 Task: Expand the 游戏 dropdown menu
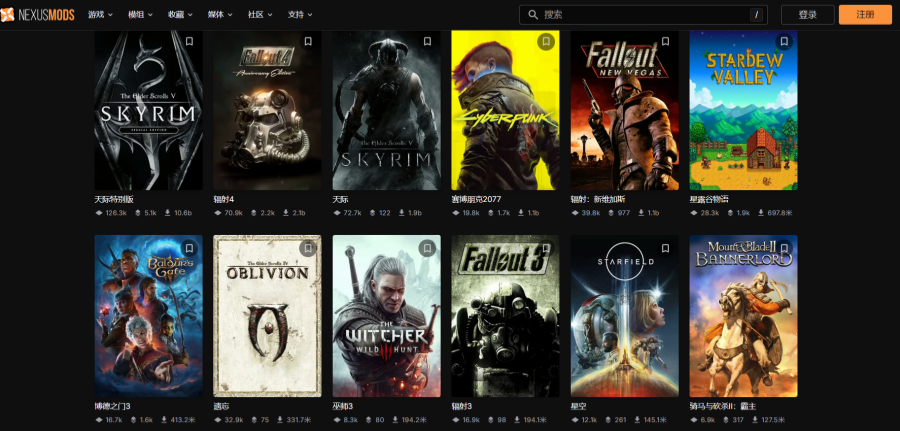click(x=100, y=15)
